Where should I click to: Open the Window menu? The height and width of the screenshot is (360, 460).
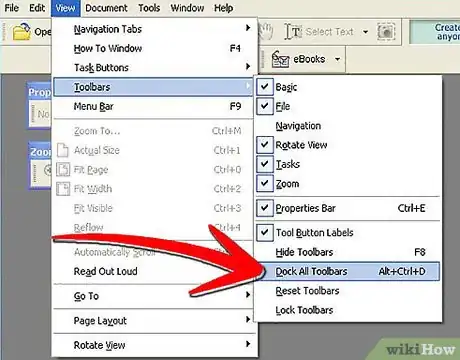pyautogui.click(x=187, y=8)
